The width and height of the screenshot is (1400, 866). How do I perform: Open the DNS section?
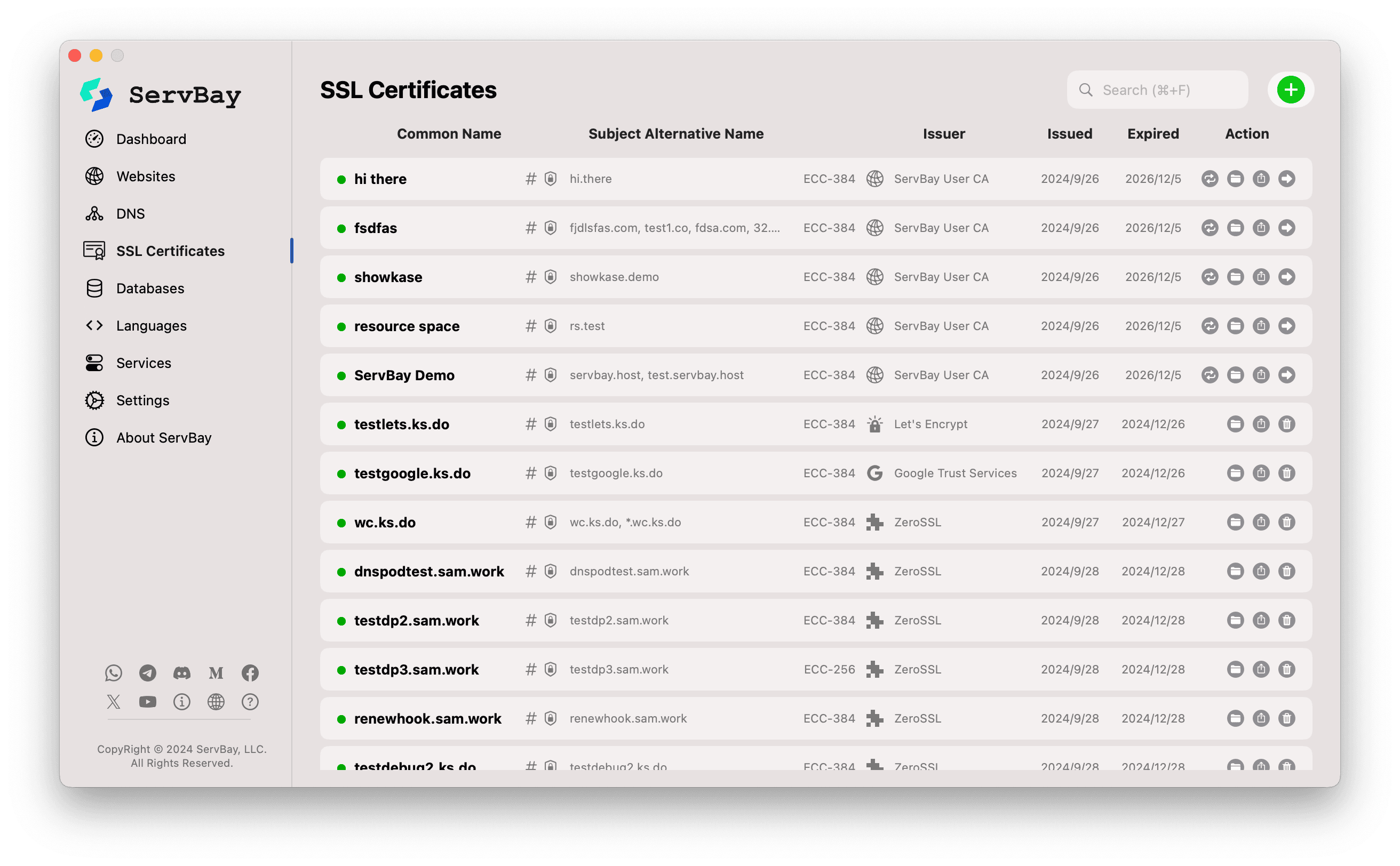pos(131,213)
